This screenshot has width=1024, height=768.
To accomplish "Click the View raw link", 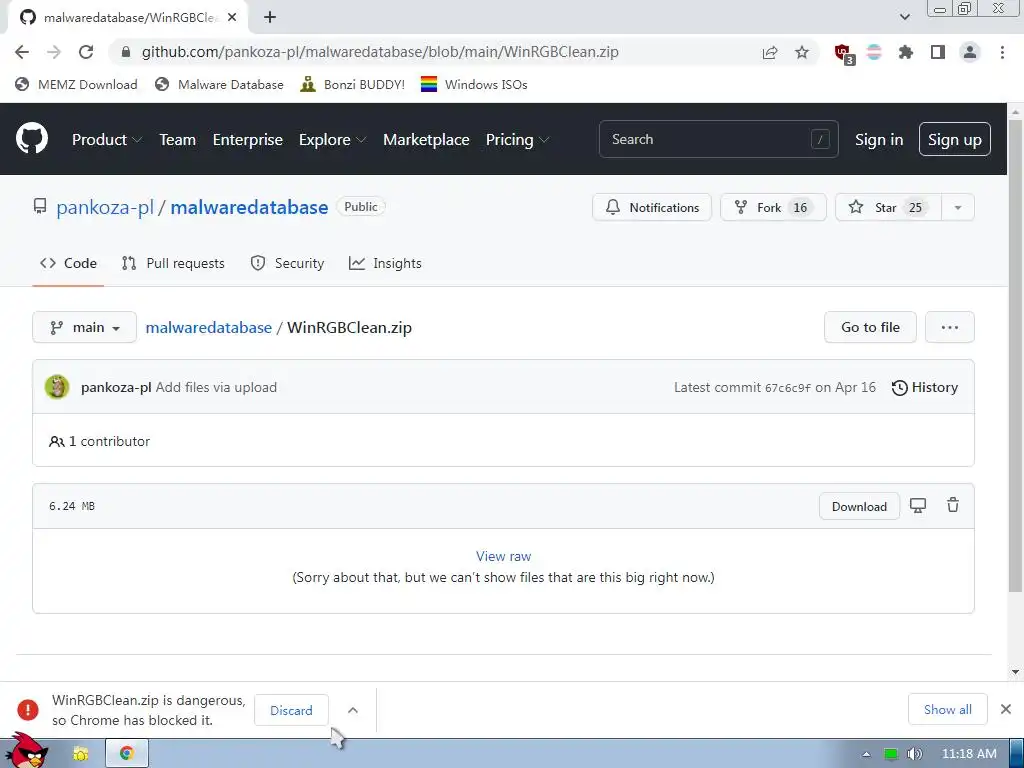I will (503, 556).
